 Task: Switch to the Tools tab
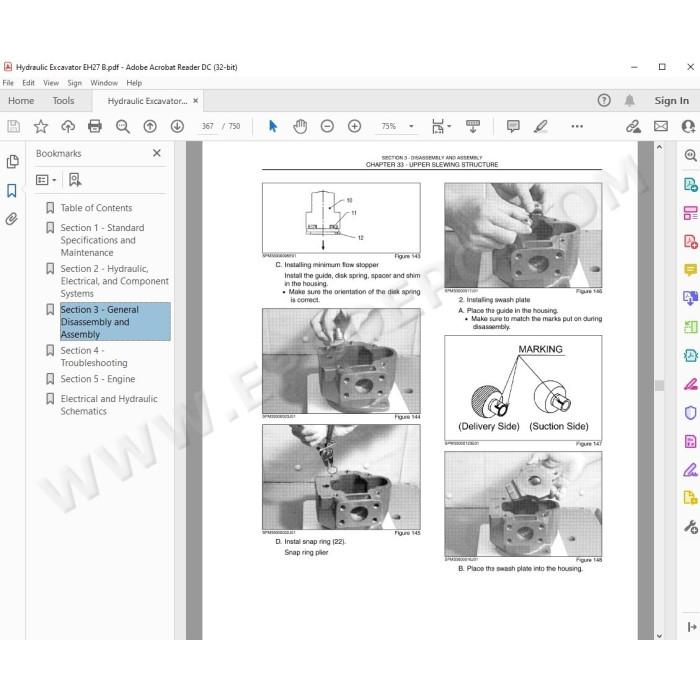[x=63, y=101]
